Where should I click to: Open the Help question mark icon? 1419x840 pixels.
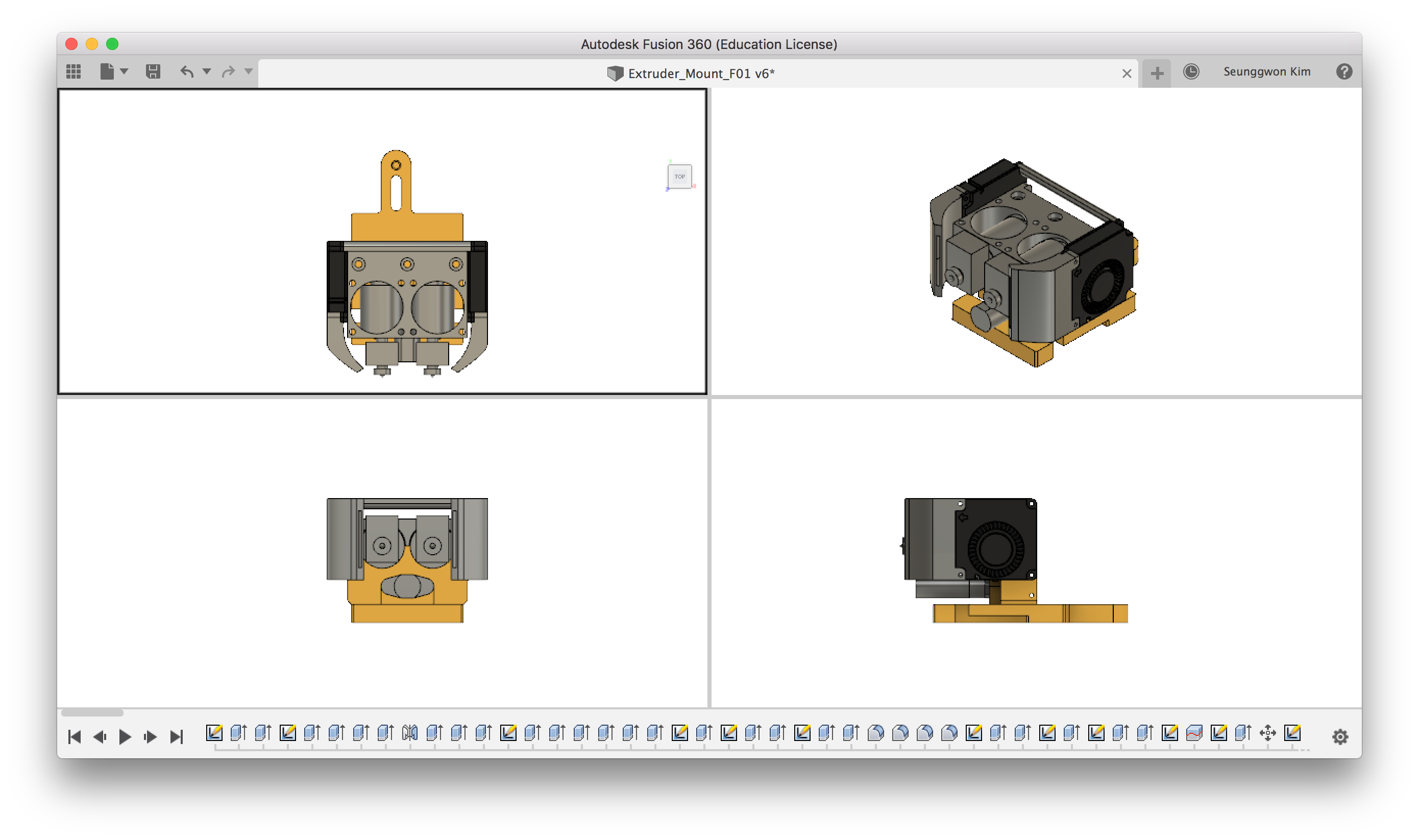point(1344,71)
